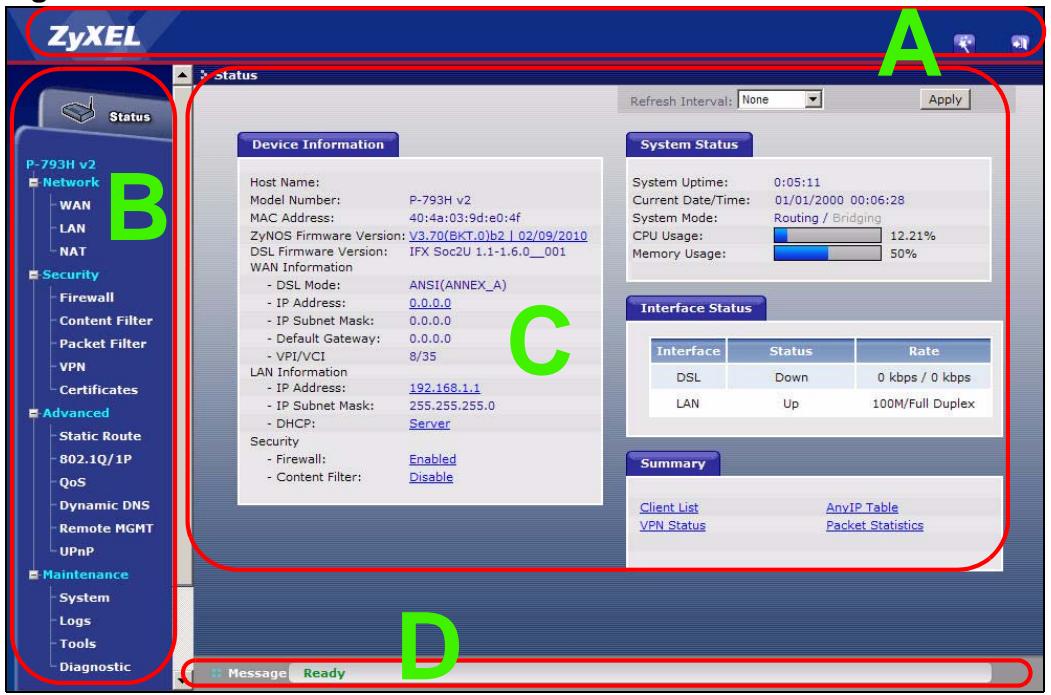This screenshot has width=1051, height=695.
Task: Click the System Status panel header
Action: point(689,145)
